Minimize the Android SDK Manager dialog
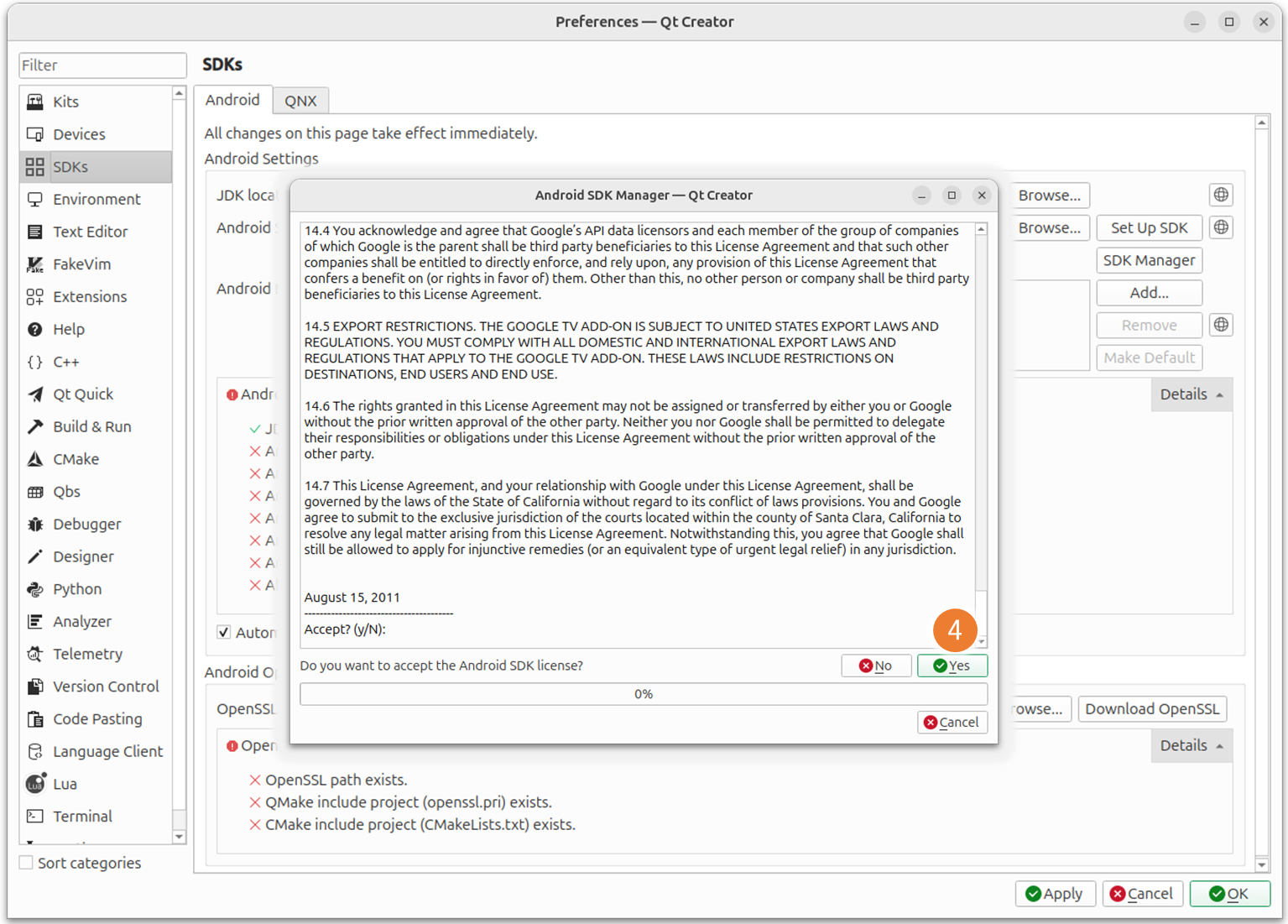 [x=921, y=196]
